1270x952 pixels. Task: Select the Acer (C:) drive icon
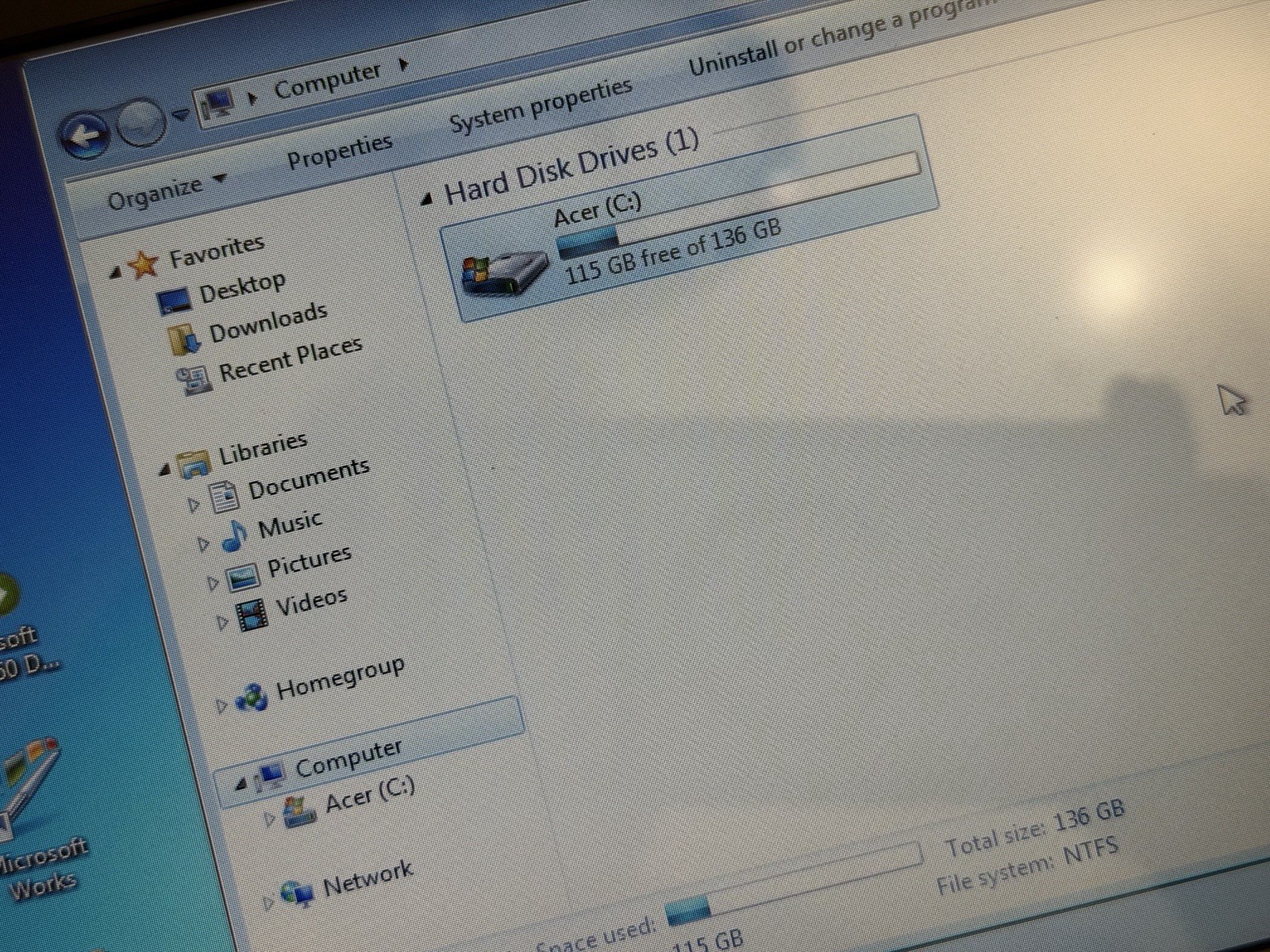pos(506,274)
